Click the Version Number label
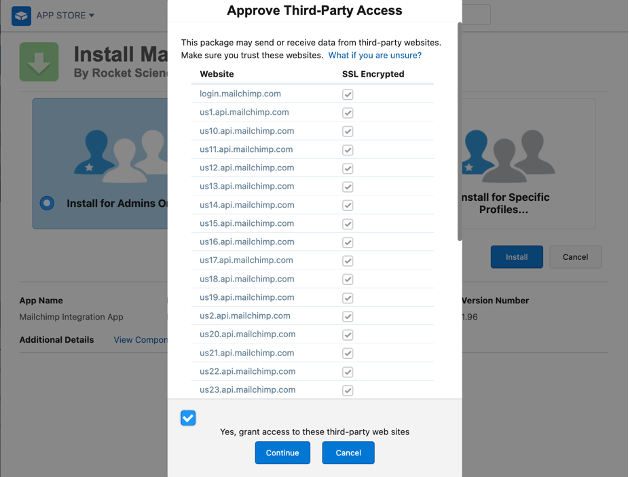This screenshot has width=629, height=477. point(495,300)
